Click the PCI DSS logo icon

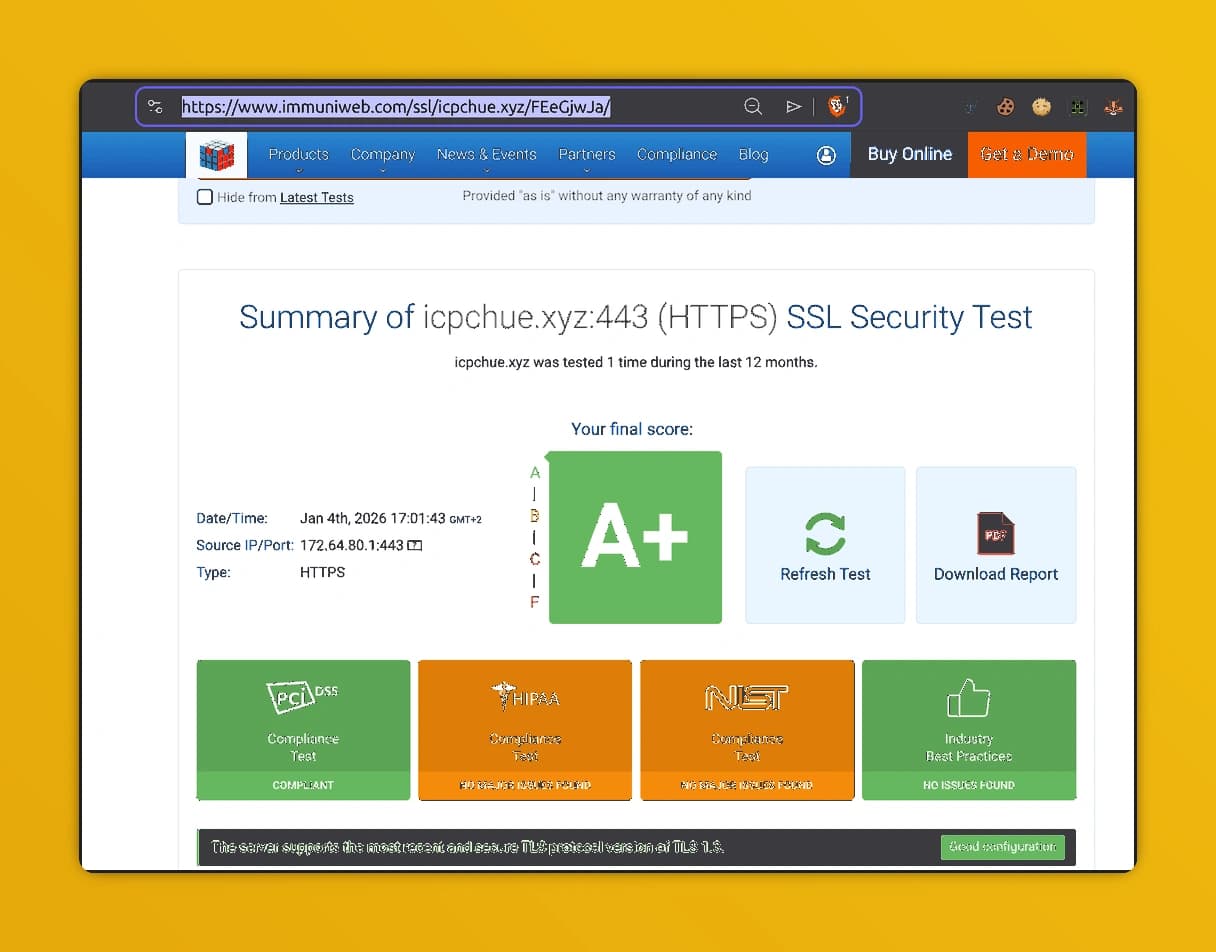[303, 695]
